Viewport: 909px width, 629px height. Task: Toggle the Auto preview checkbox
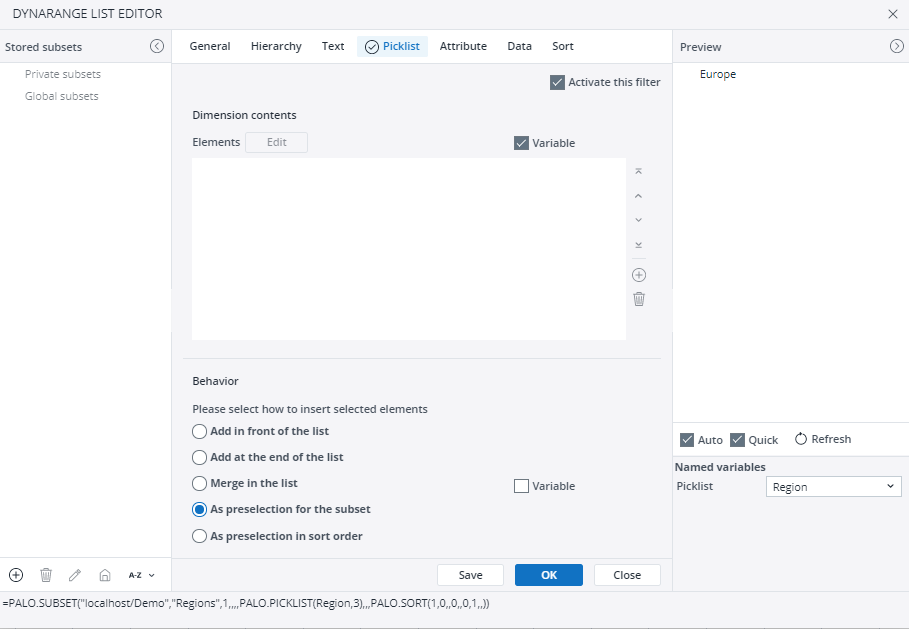[x=687, y=439]
